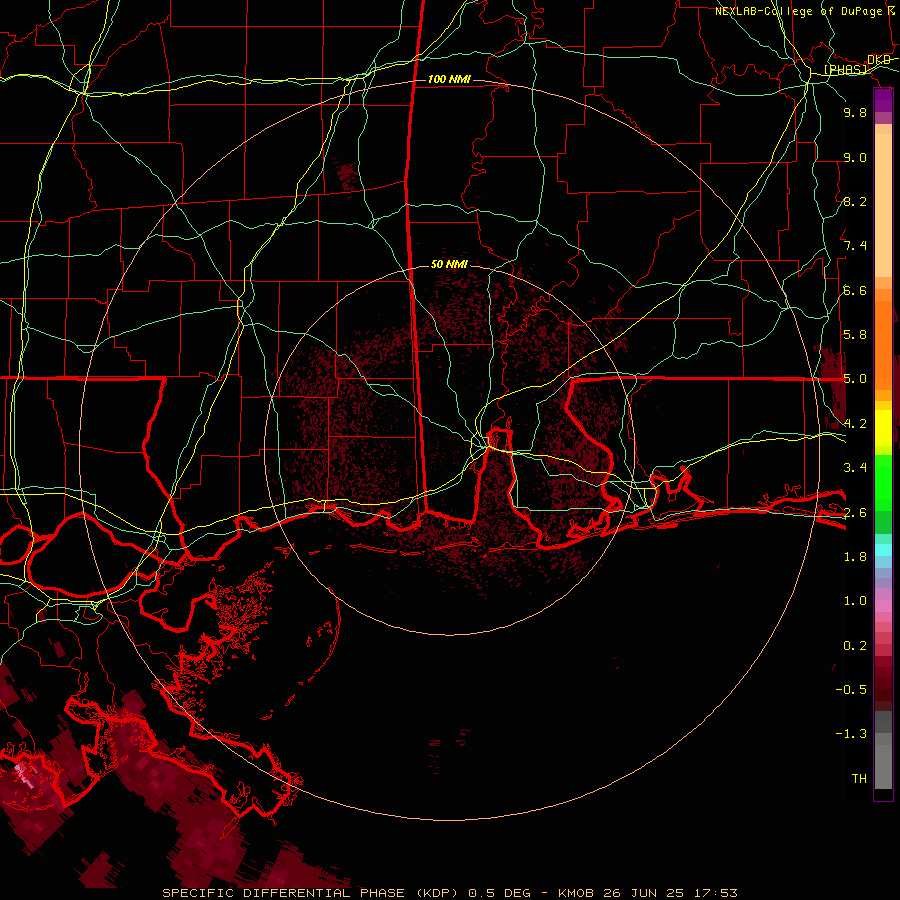Screen dimensions: 900x900
Task: Select the bright green swatch beside 3.4
Action: point(883,482)
